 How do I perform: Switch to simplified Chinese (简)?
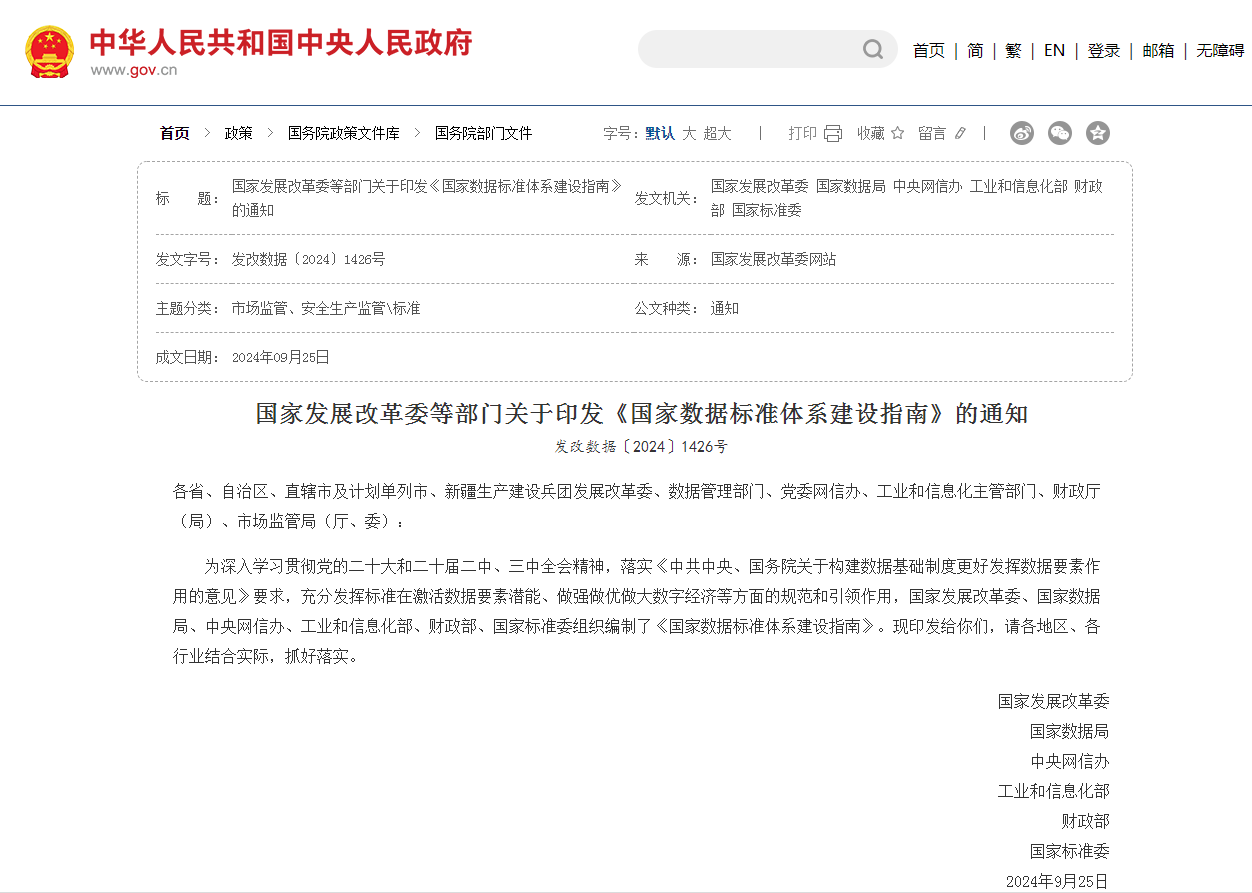point(975,50)
